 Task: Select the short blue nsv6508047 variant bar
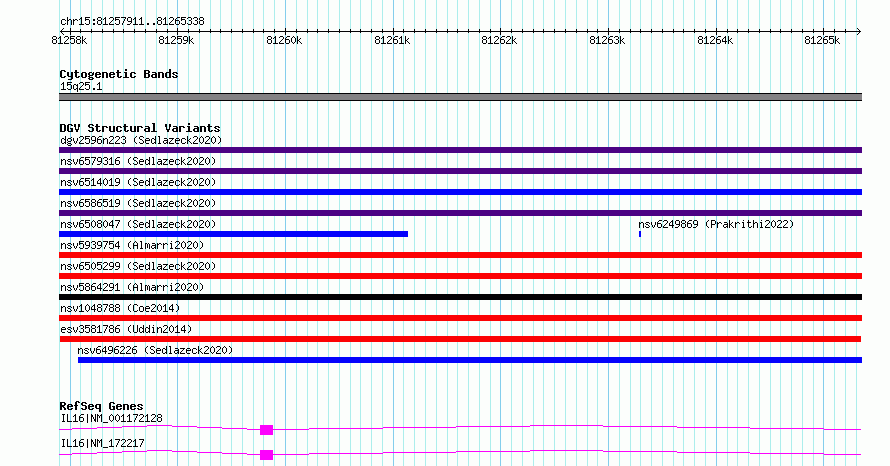pos(233,234)
